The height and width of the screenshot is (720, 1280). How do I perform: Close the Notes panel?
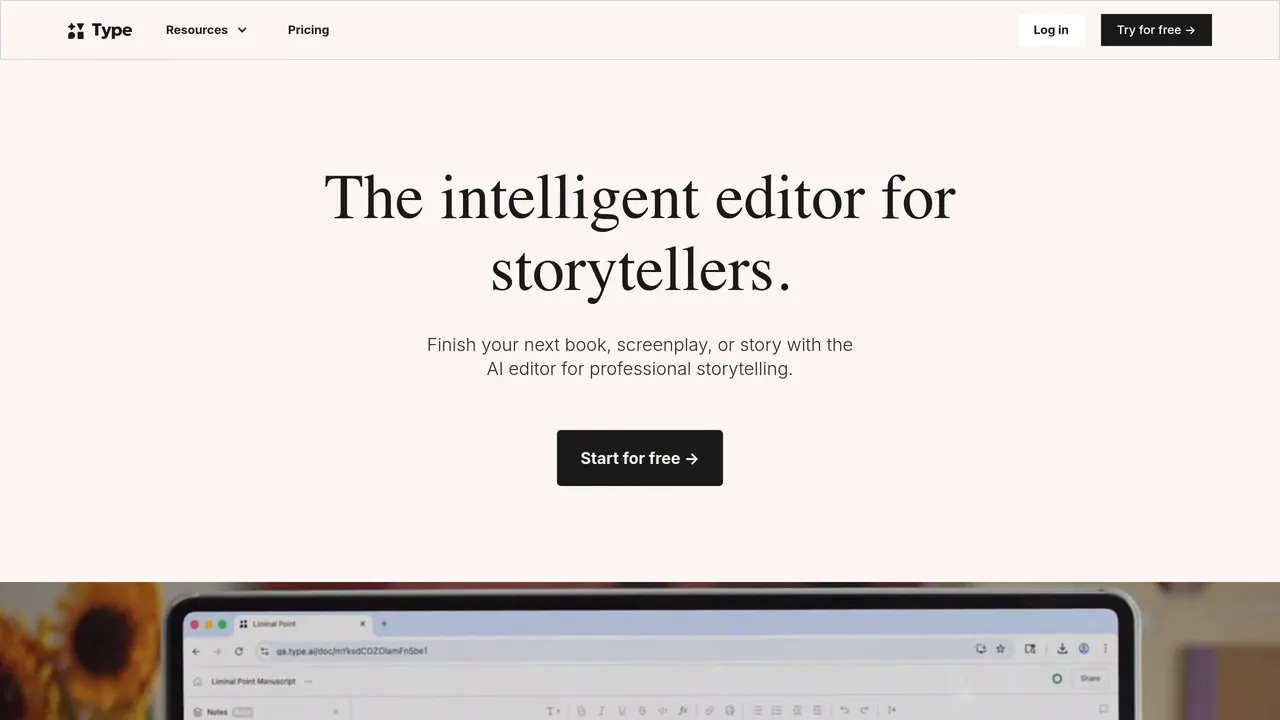[335, 712]
